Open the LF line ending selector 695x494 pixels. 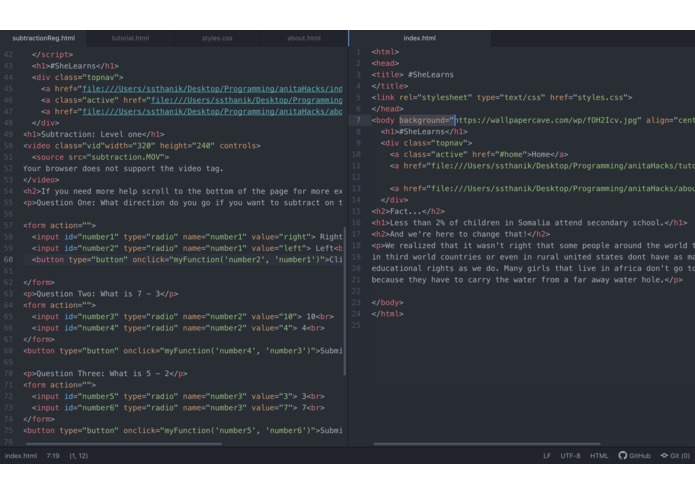point(547,455)
